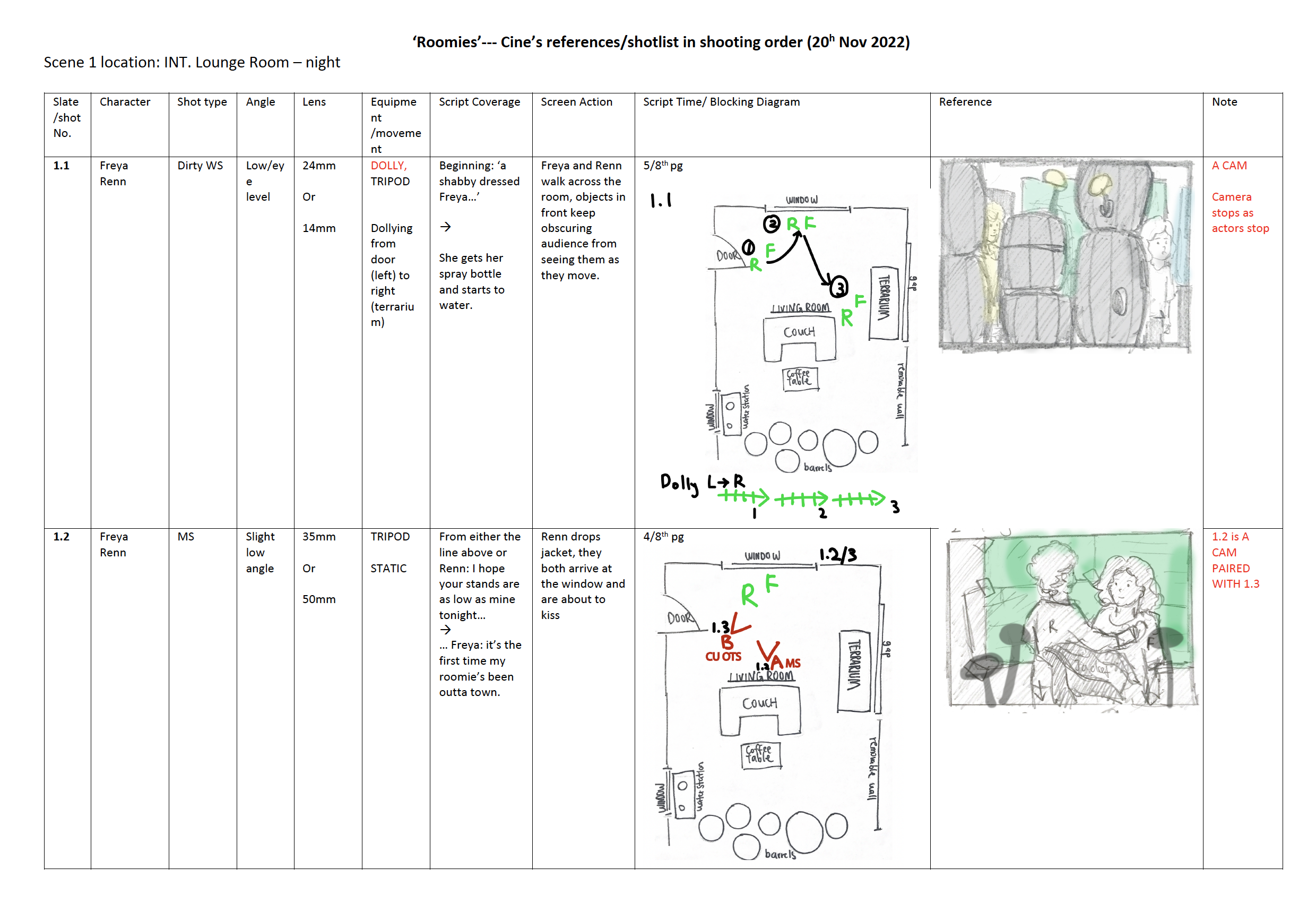Screen dimensions: 1316x911
Task: Click the arrow symbol in the 1.1 script coverage
Action: [446, 227]
